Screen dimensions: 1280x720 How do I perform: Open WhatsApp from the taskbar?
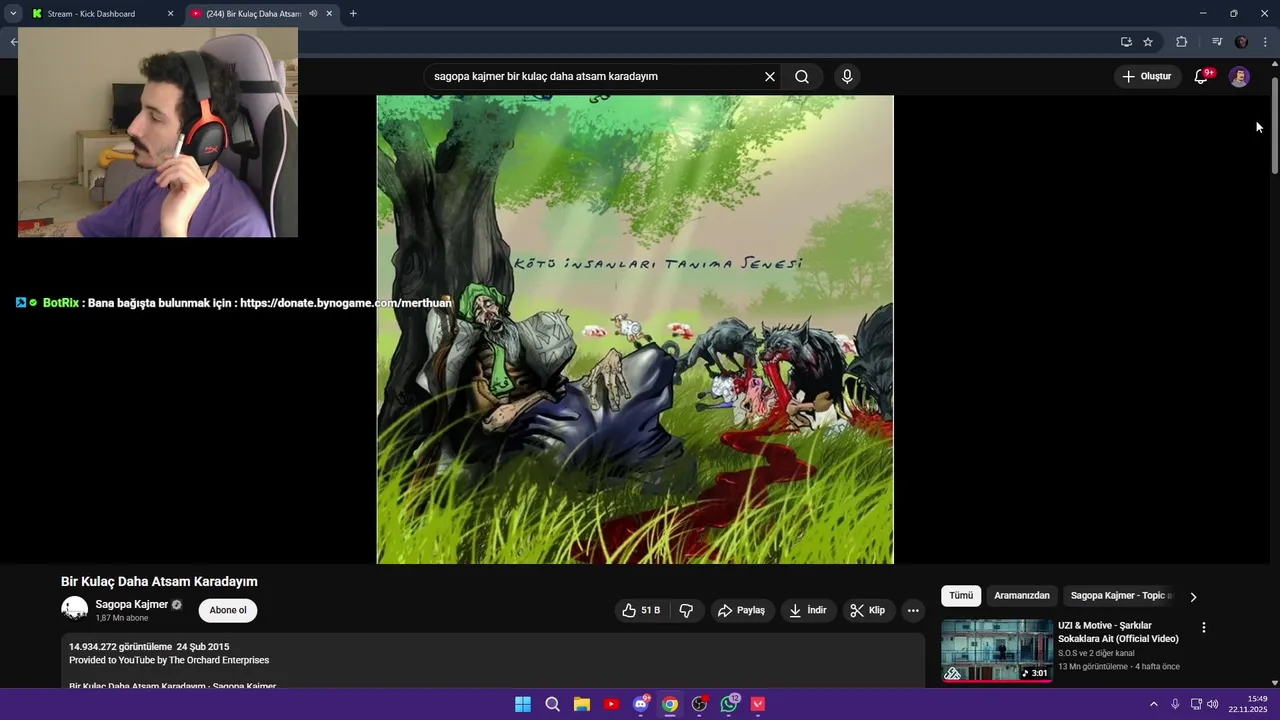[729, 704]
